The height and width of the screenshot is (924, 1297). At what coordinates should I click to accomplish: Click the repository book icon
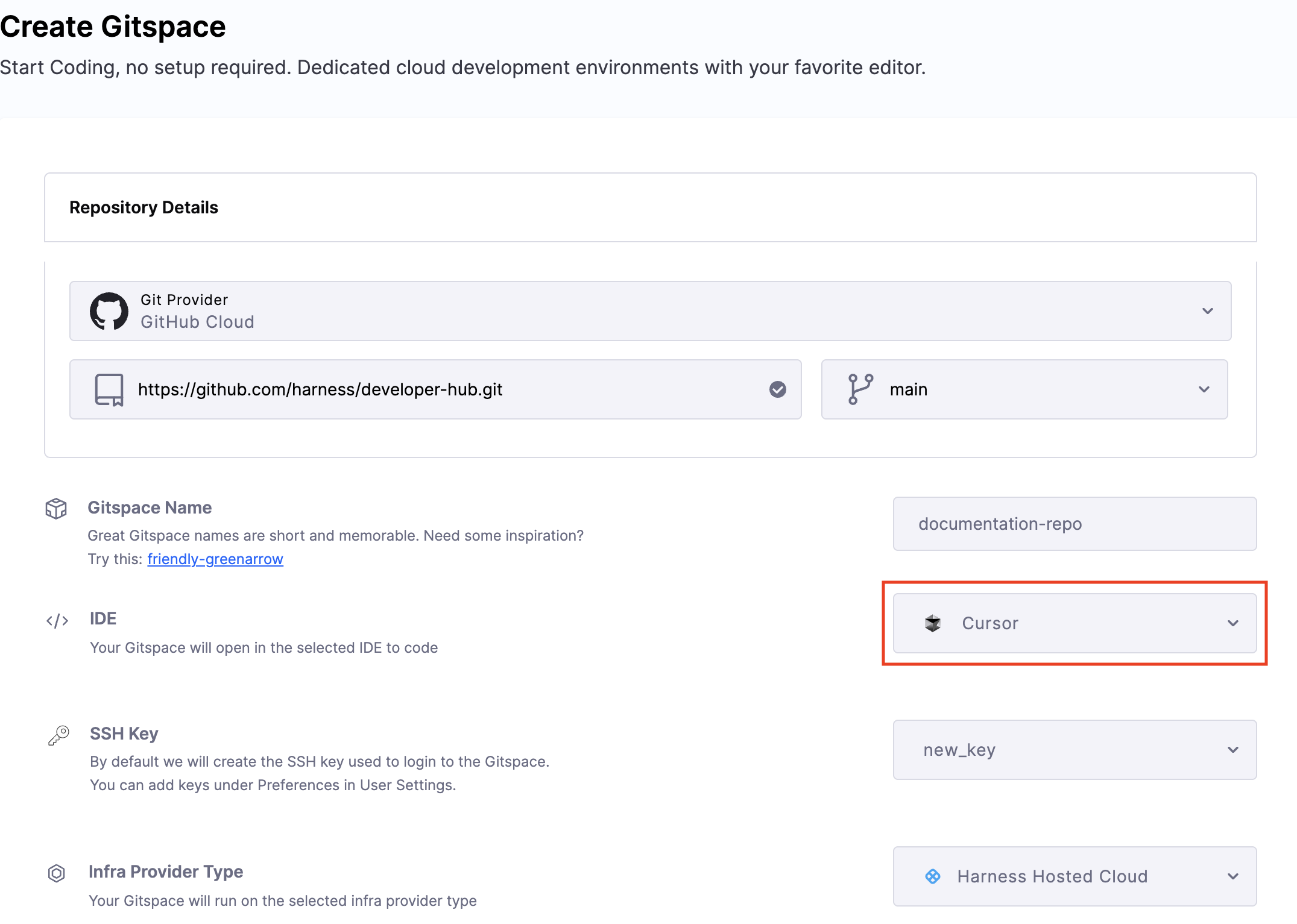pyautogui.click(x=109, y=389)
